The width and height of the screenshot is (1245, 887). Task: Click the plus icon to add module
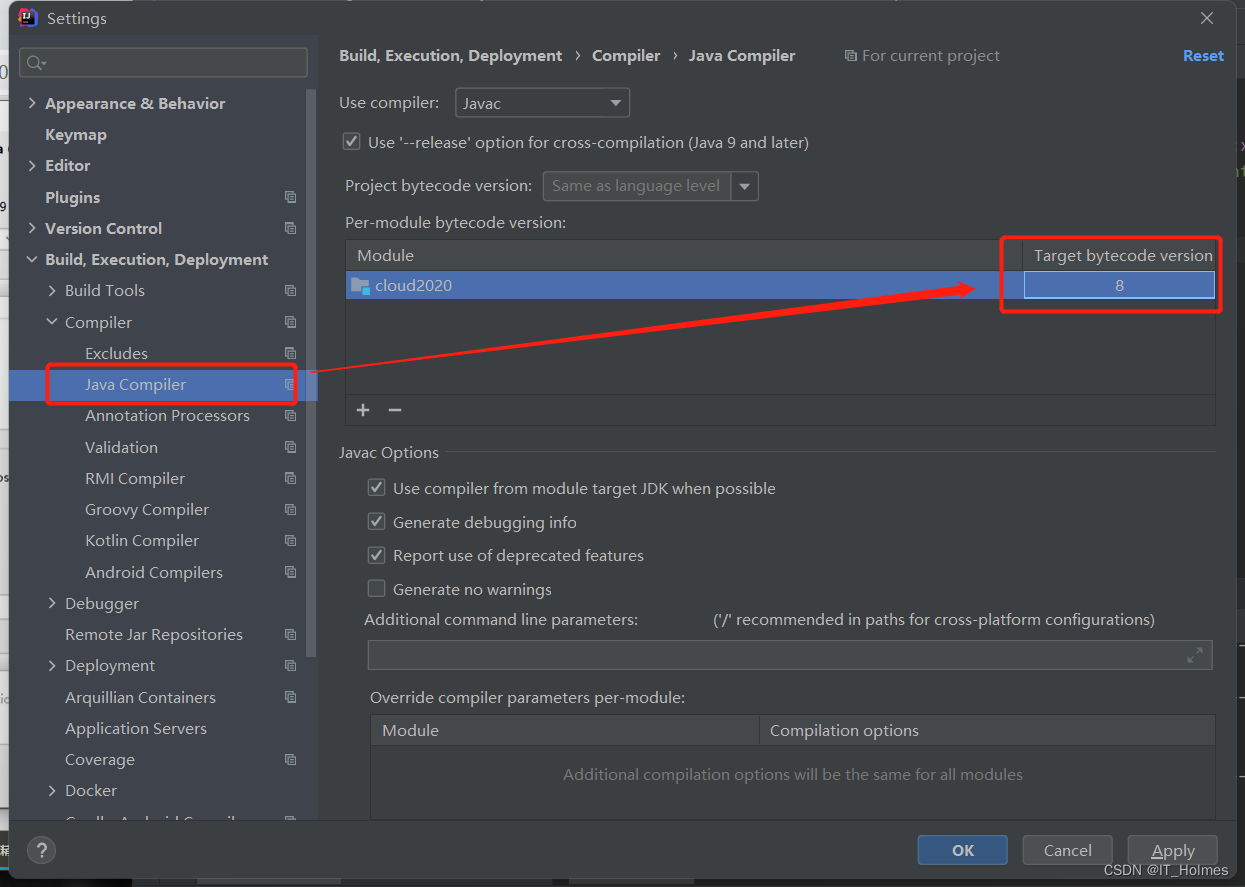point(363,410)
